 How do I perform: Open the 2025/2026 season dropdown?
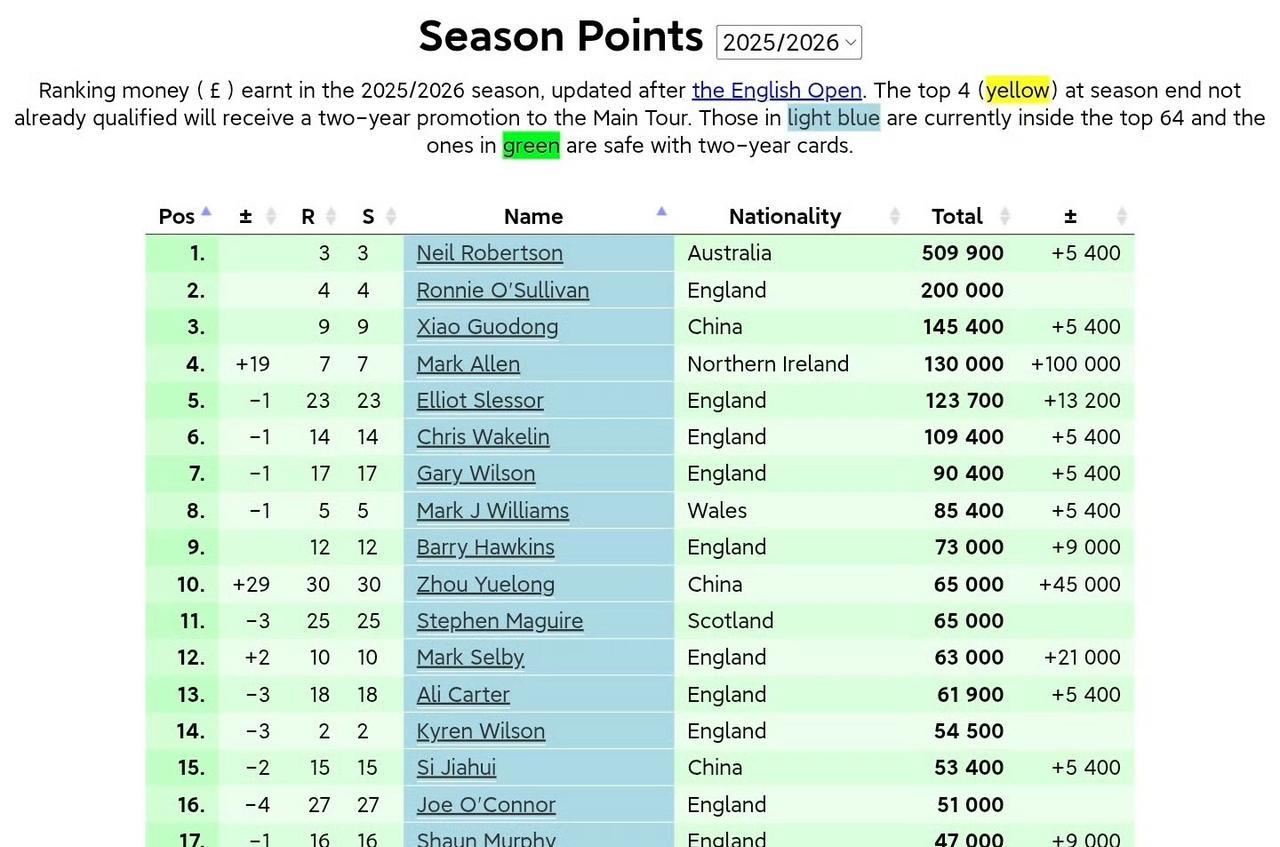click(x=789, y=42)
